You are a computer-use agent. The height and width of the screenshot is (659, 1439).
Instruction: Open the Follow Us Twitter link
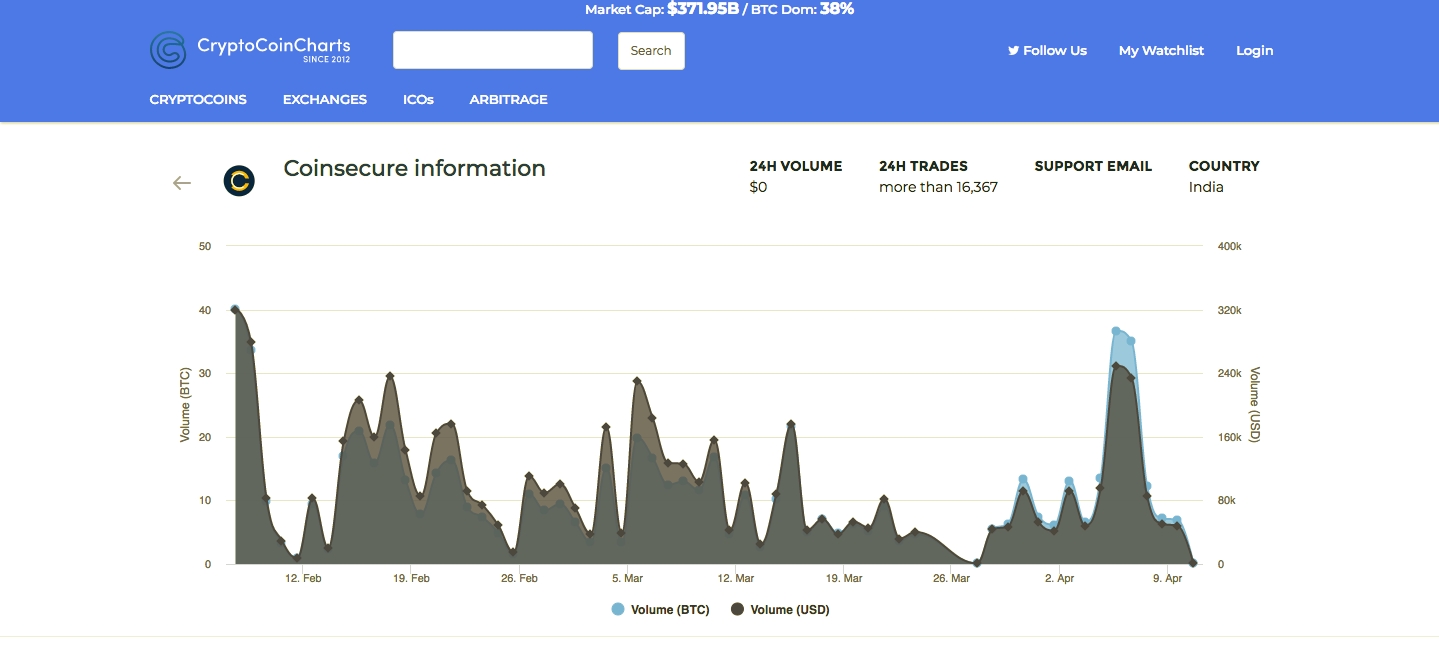[1047, 51]
